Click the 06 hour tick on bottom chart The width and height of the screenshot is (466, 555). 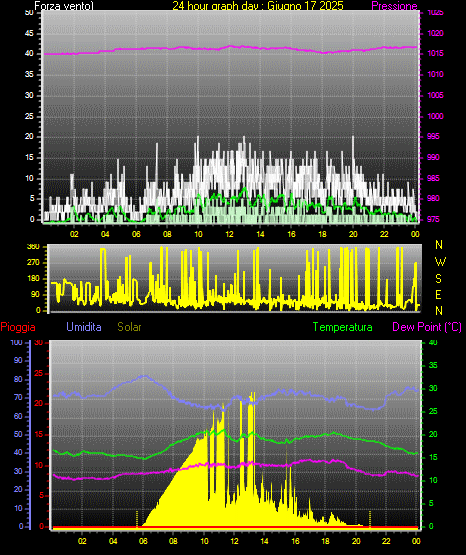point(143,541)
